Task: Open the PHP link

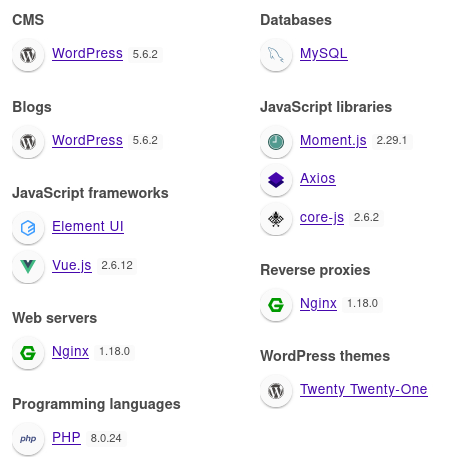Action: [x=66, y=437]
